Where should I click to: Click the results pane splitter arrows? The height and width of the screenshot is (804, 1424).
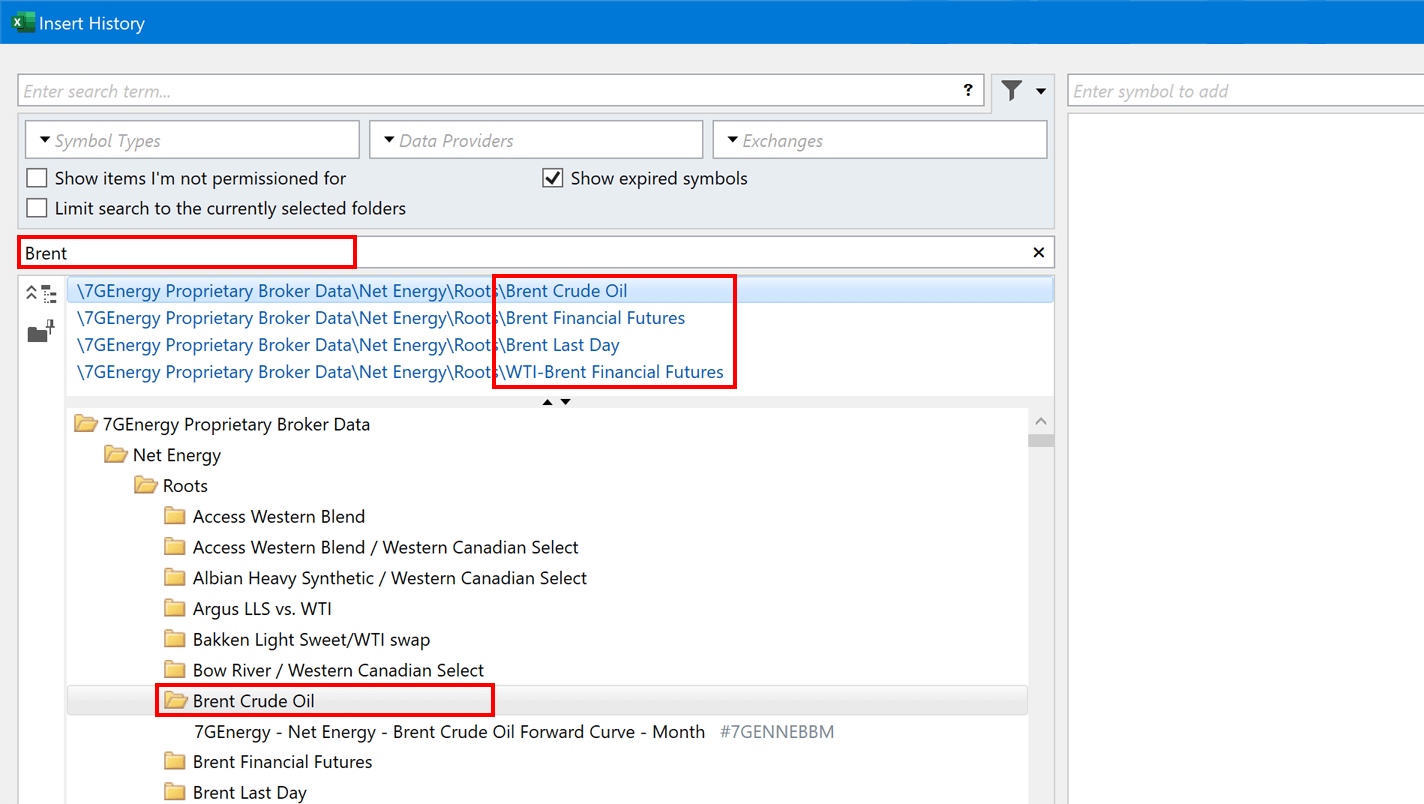556,402
